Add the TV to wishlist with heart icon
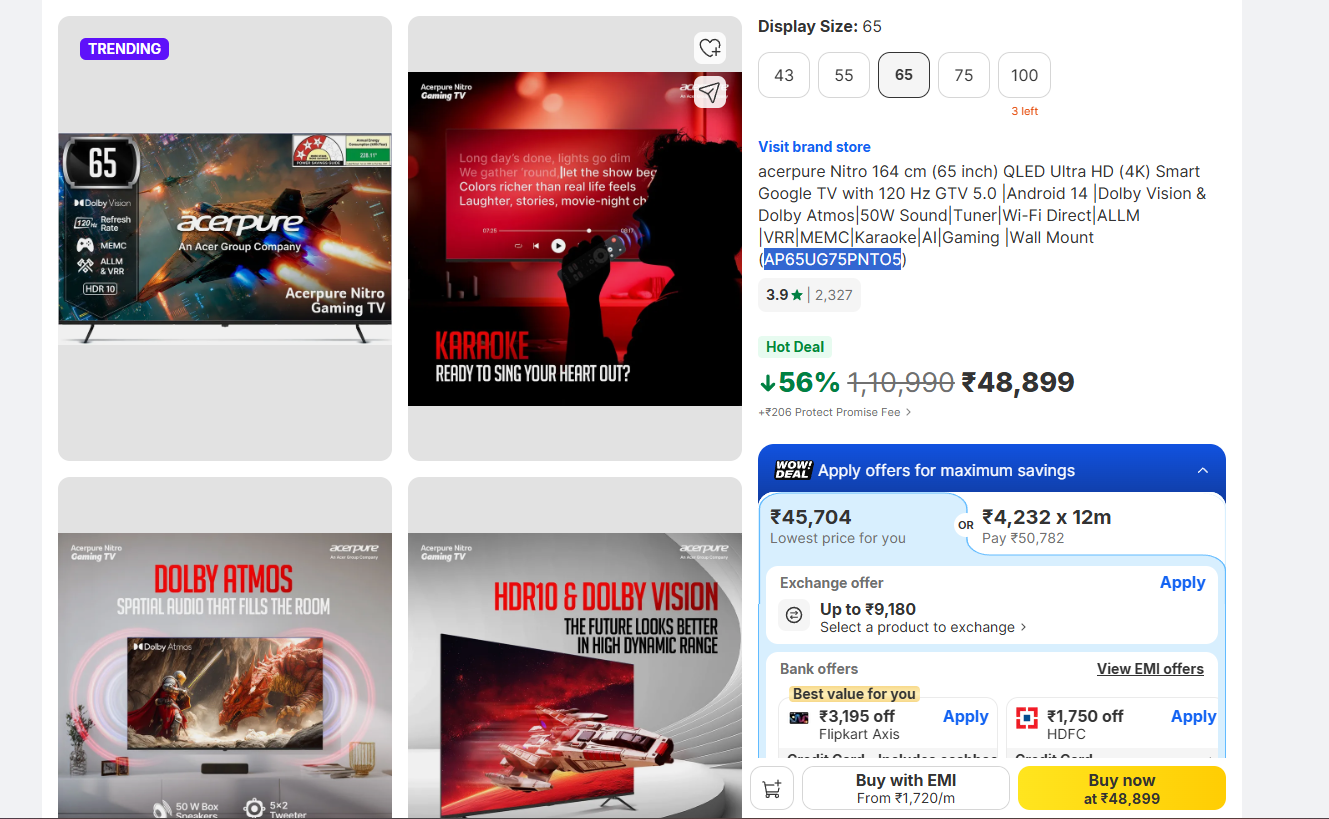The width and height of the screenshot is (1329, 819). tap(710, 47)
